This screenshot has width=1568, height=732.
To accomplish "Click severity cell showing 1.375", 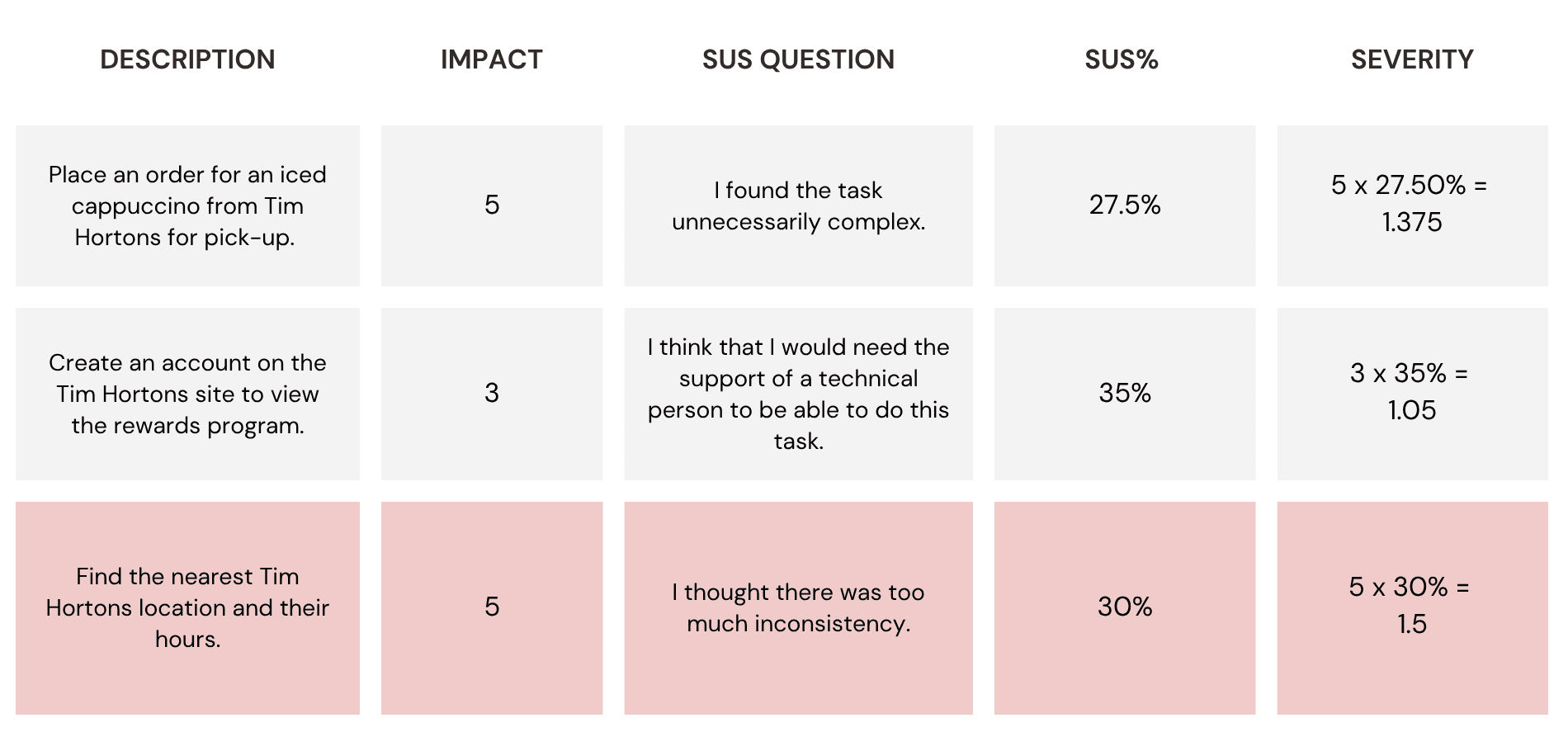I will click(x=1412, y=205).
